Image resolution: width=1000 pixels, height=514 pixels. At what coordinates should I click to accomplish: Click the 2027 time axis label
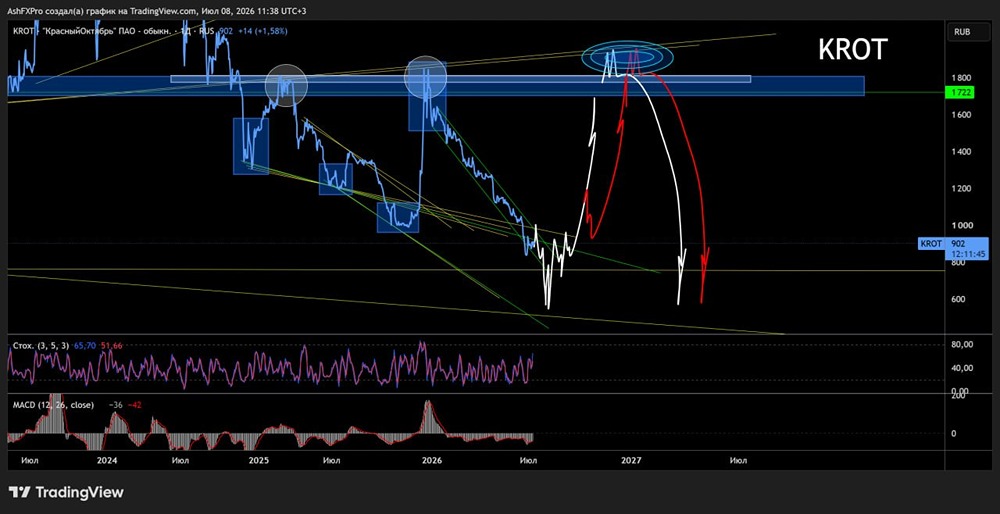pos(631,460)
